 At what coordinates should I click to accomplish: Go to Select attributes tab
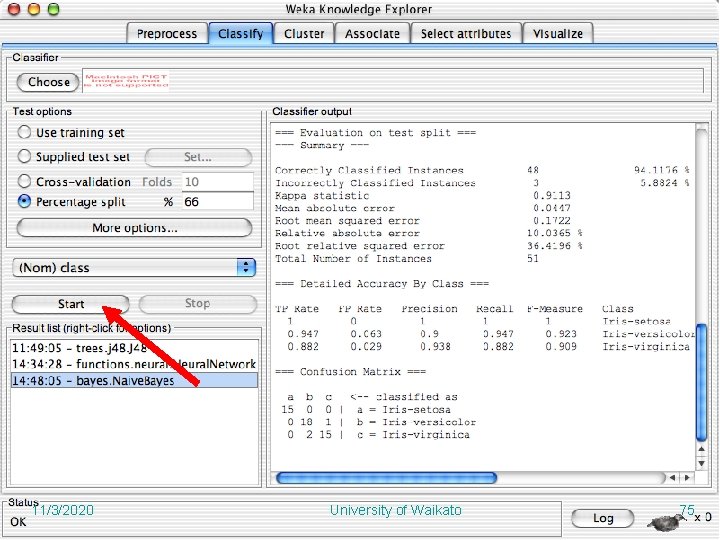(x=466, y=34)
